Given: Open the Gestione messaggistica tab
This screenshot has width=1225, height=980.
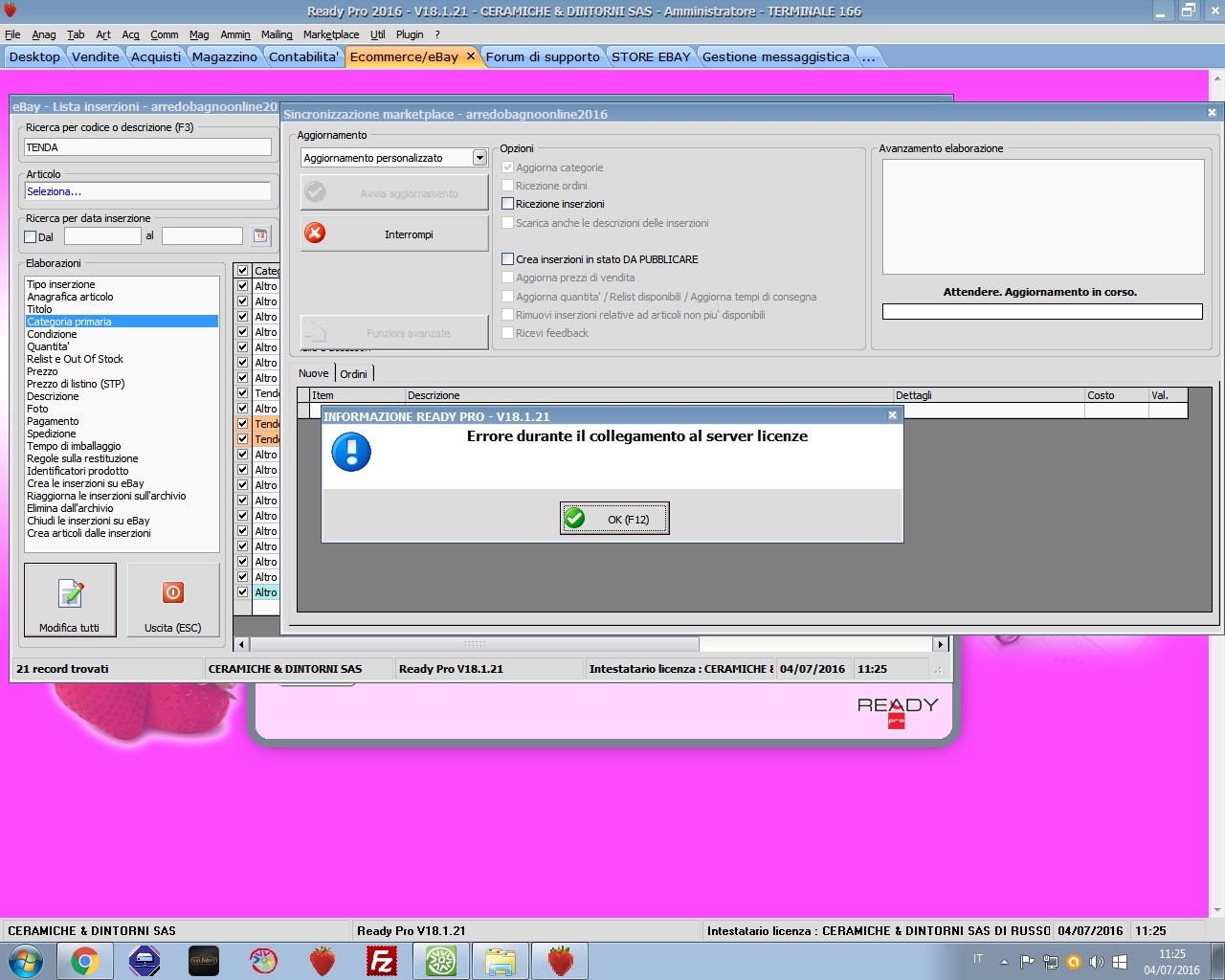Looking at the screenshot, I should click(x=776, y=57).
